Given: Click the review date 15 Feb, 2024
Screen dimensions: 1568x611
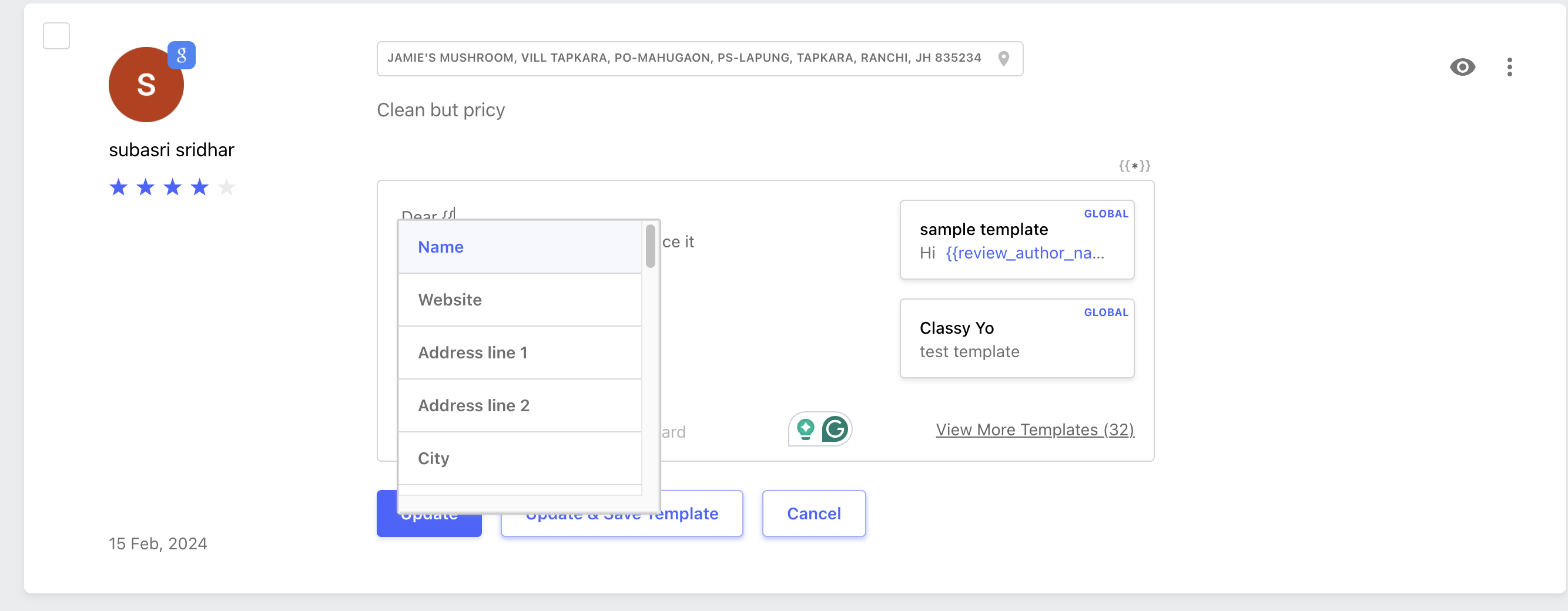Looking at the screenshot, I should (x=158, y=543).
